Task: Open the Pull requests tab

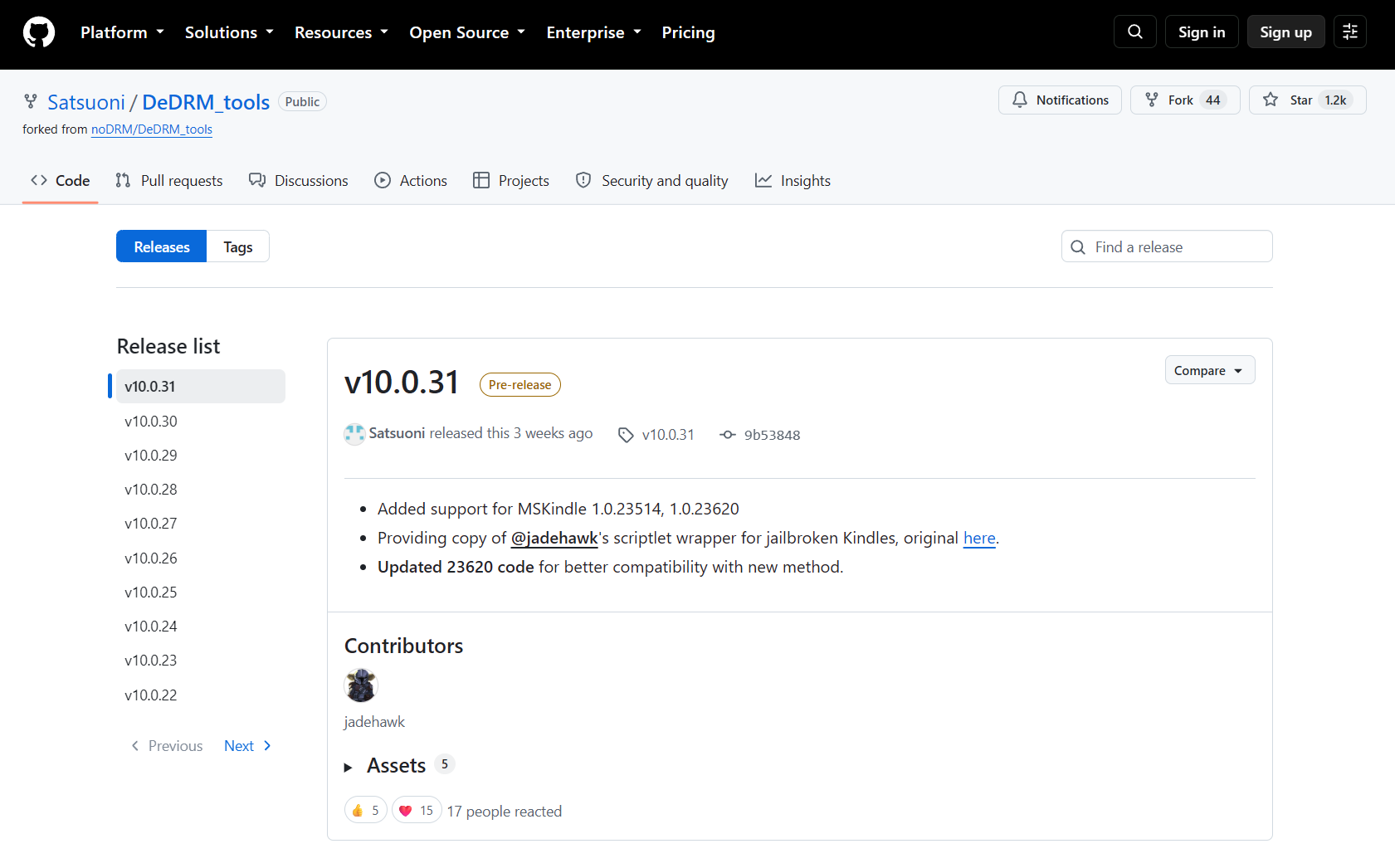Action: pos(169,180)
